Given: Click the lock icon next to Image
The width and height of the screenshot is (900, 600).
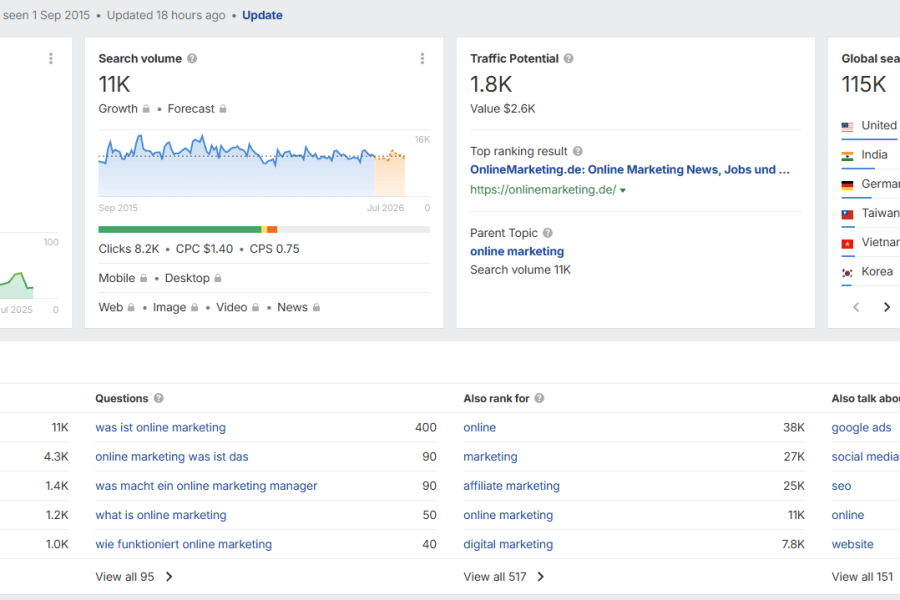Looking at the screenshot, I should pos(195,307).
